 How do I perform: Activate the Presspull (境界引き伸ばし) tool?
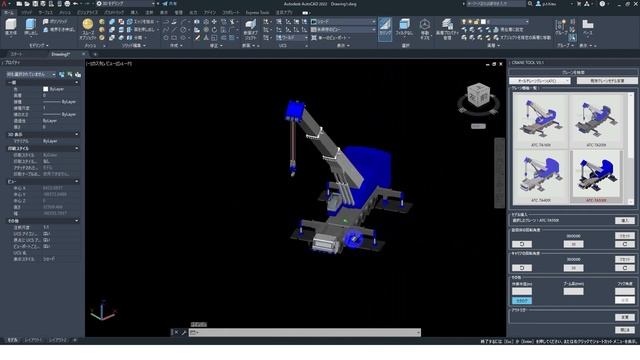[59, 29]
